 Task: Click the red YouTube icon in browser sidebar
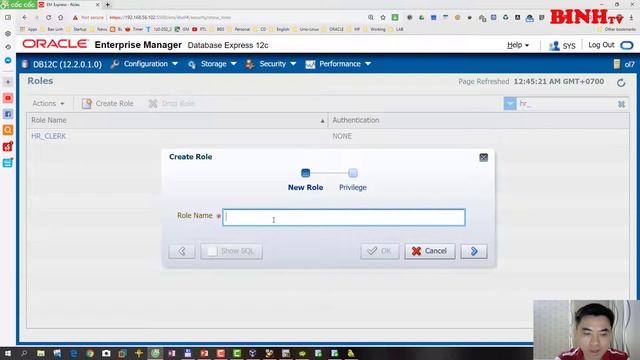(x=8, y=98)
